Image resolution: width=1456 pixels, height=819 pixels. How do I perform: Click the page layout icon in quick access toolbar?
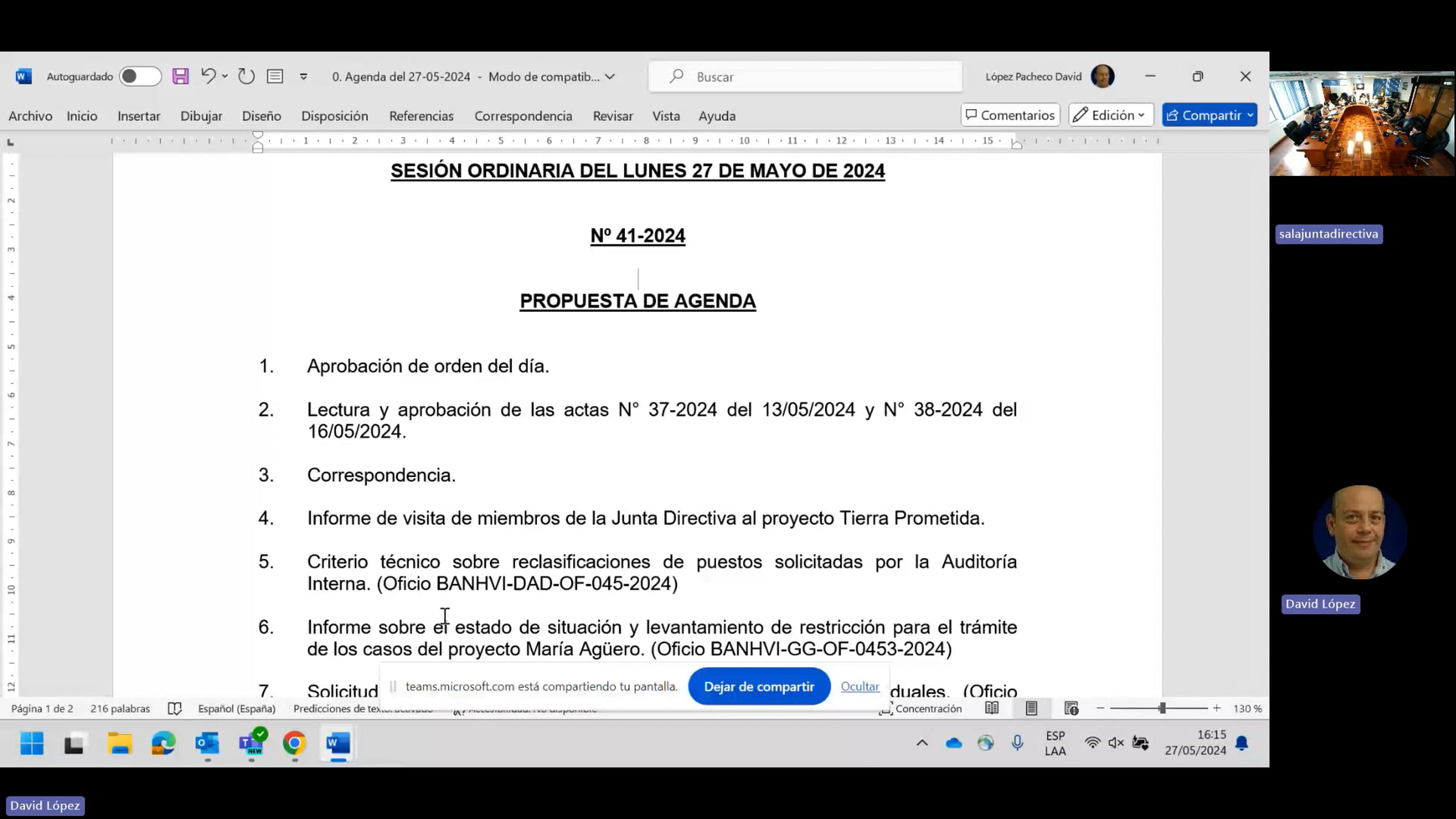pyautogui.click(x=275, y=76)
